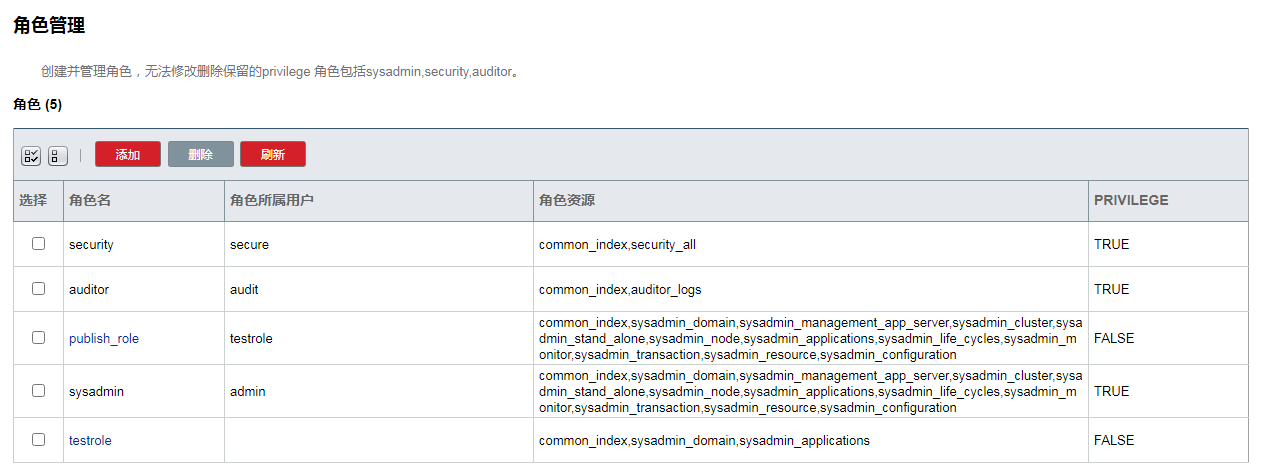This screenshot has width=1264, height=471.
Task: Click the 角色管理 page heading
Action: 49,27
